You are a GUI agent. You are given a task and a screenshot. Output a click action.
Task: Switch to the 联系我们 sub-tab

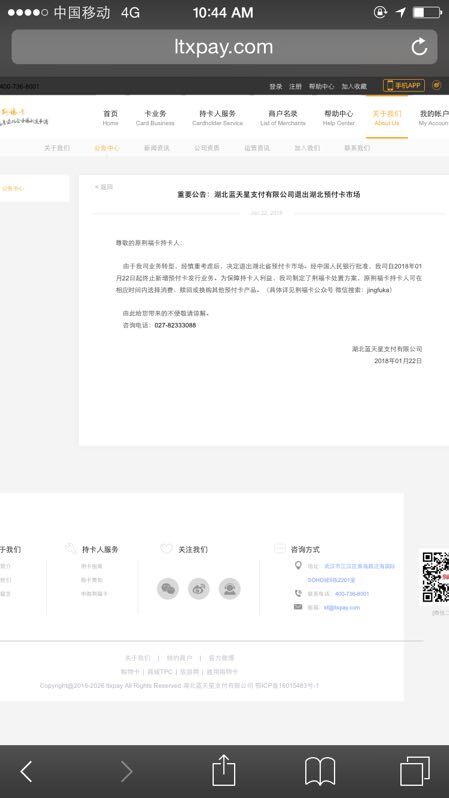pyautogui.click(x=357, y=148)
